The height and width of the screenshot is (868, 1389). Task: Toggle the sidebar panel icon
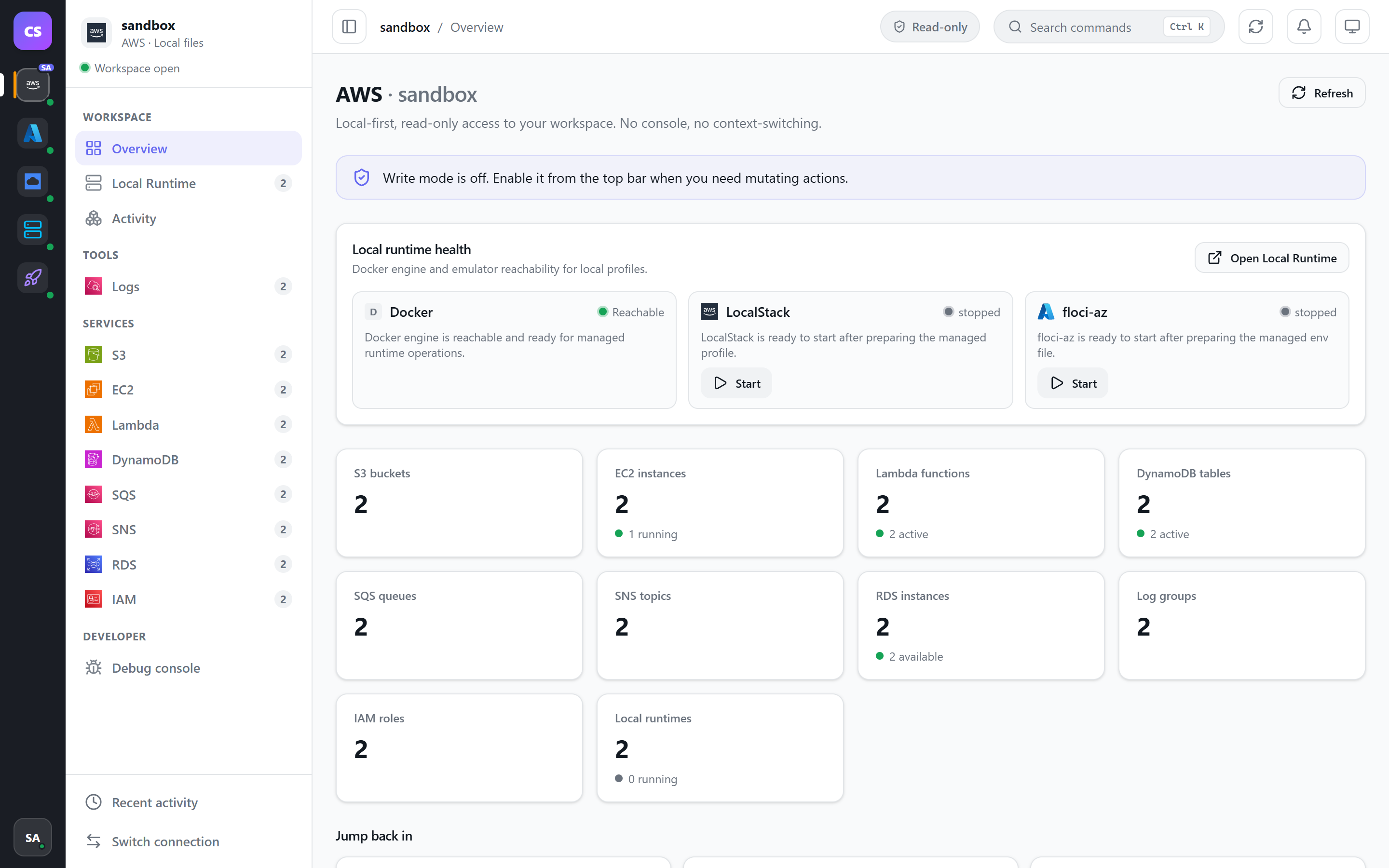point(349,27)
